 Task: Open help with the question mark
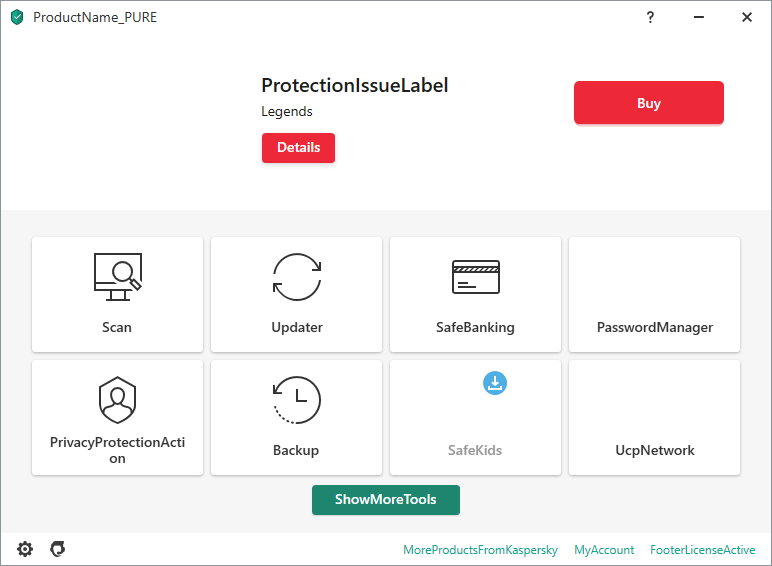(x=650, y=17)
